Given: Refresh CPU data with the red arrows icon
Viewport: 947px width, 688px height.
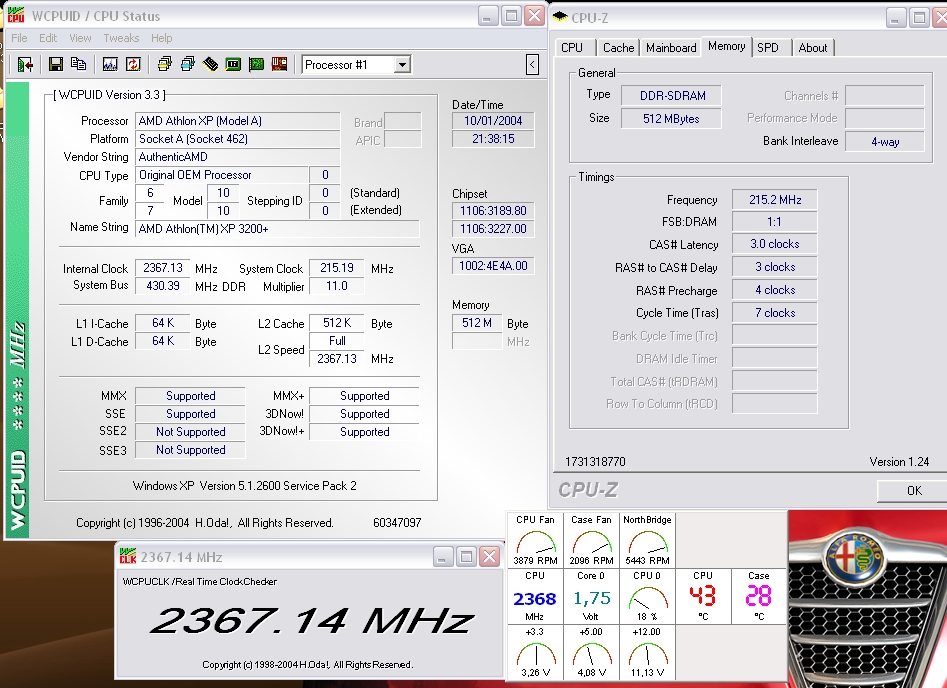Looking at the screenshot, I should click(133, 64).
